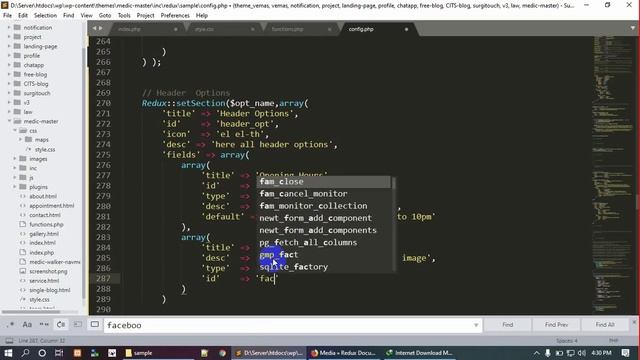Viewport: 640px width, 360px height.
Task: Open the Preferences menu
Action: pyautogui.click(x=175, y=16)
